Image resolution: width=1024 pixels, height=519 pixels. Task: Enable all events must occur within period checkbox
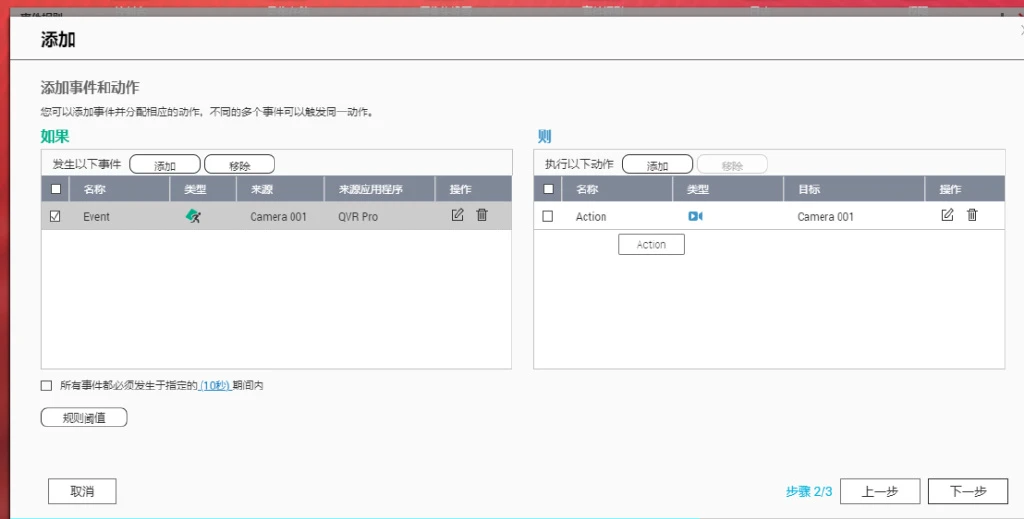pos(46,386)
